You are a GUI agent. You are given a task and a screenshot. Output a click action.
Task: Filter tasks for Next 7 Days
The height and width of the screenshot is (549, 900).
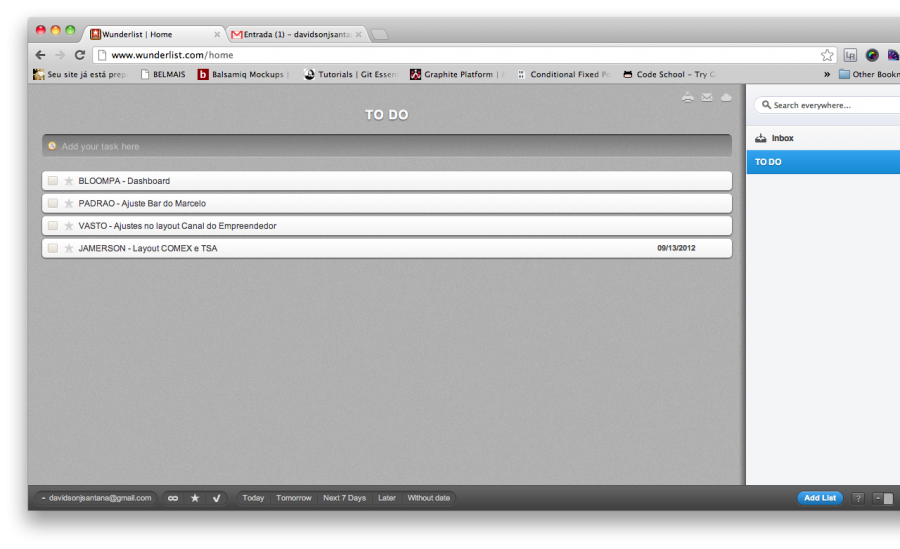coord(344,498)
